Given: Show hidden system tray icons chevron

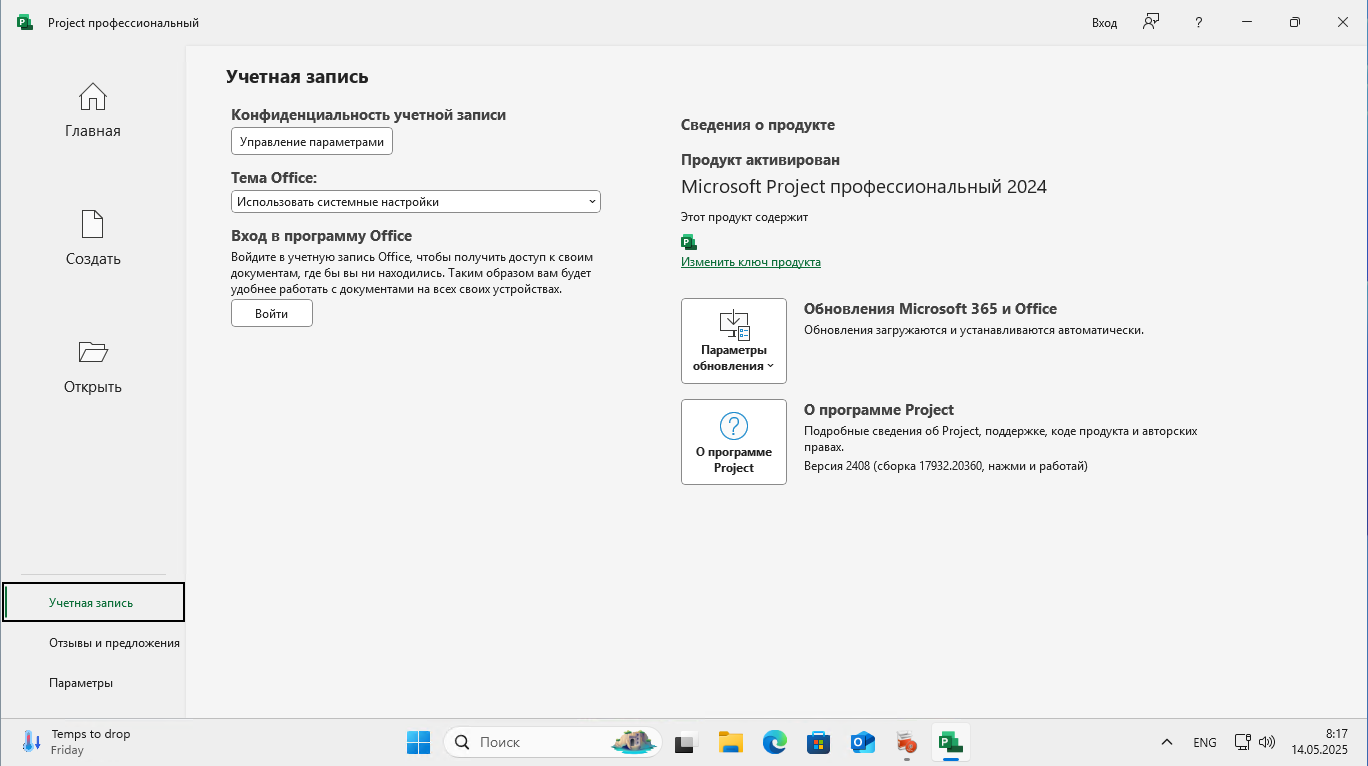Looking at the screenshot, I should click(1166, 743).
